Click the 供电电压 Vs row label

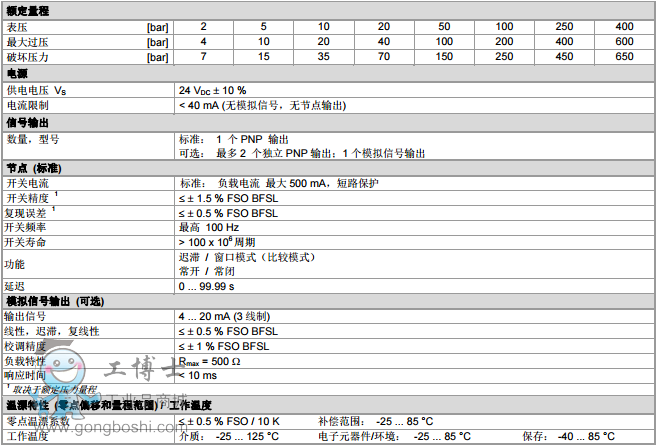coord(38,89)
